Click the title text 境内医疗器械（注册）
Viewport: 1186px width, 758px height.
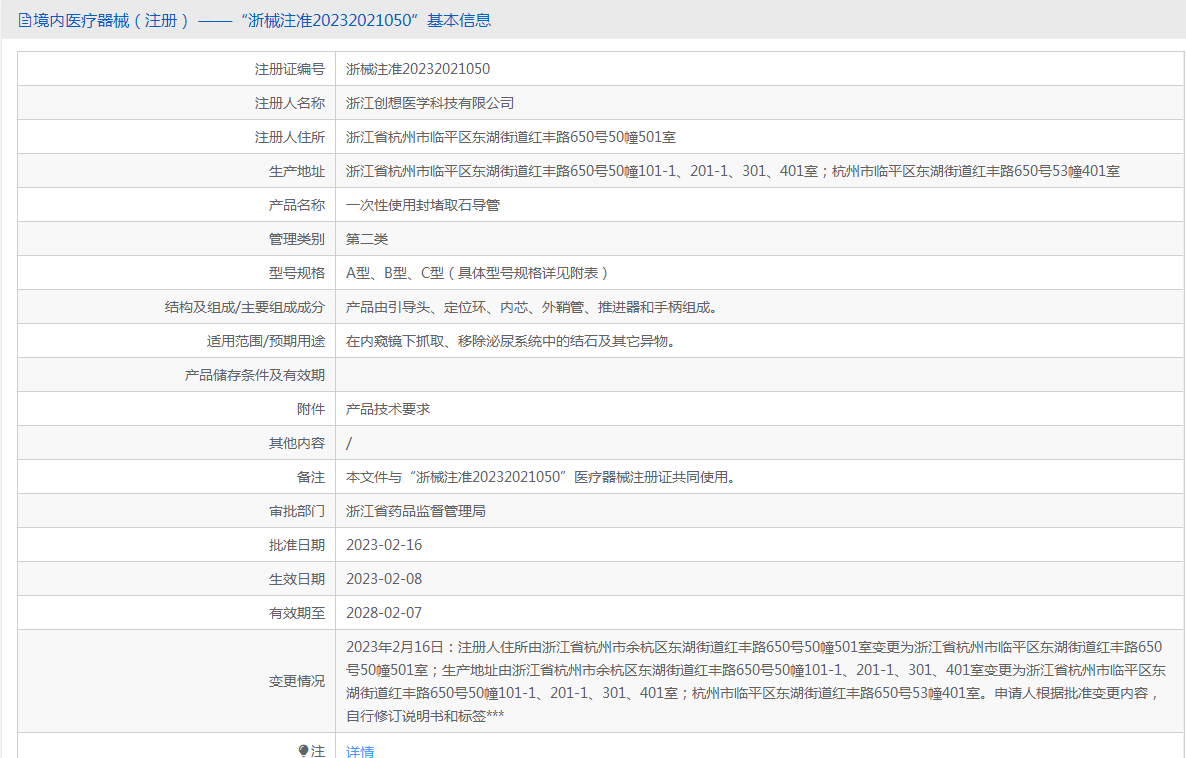pyautogui.click(x=111, y=21)
